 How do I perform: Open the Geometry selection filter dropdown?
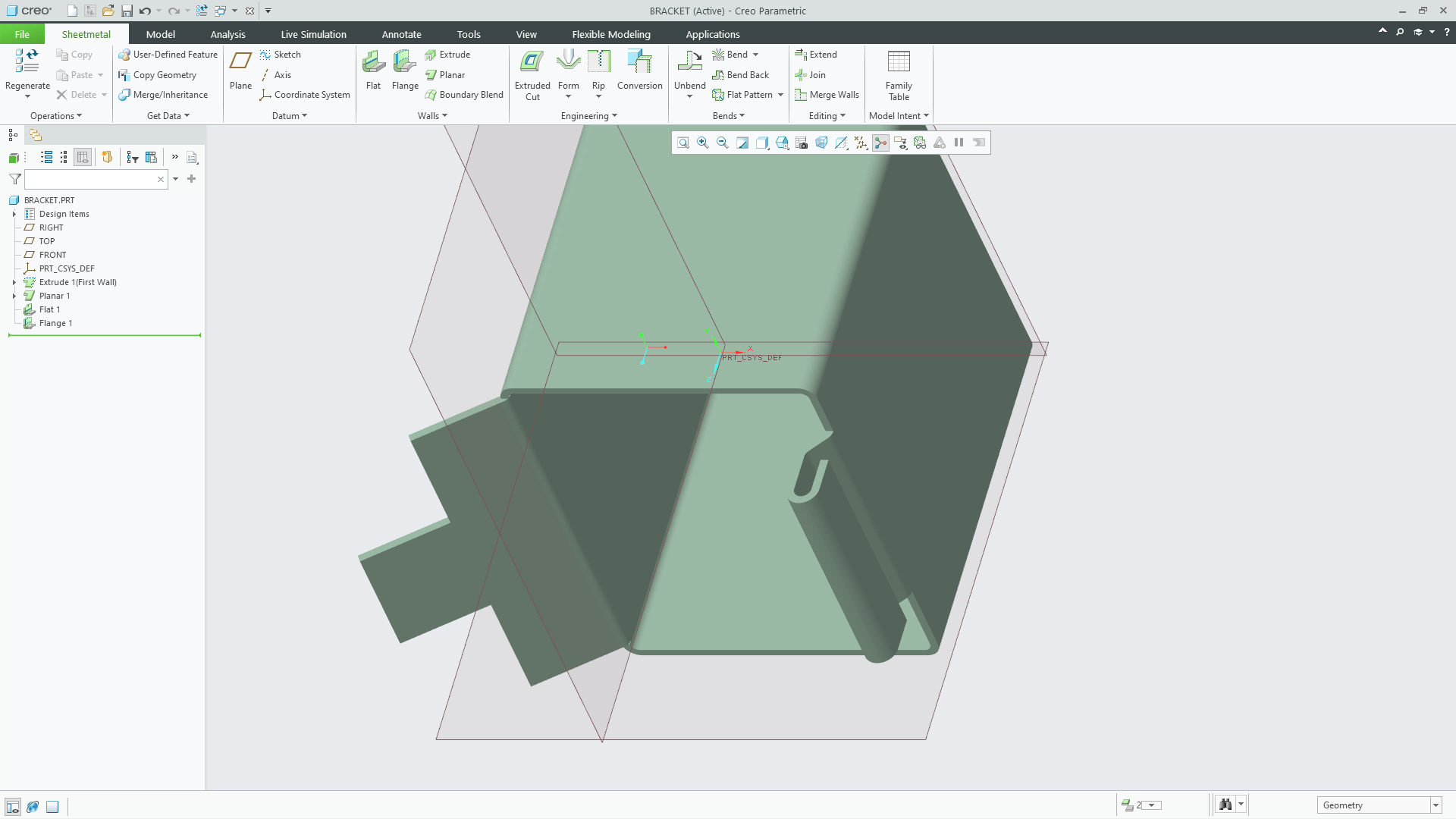coord(1437,805)
